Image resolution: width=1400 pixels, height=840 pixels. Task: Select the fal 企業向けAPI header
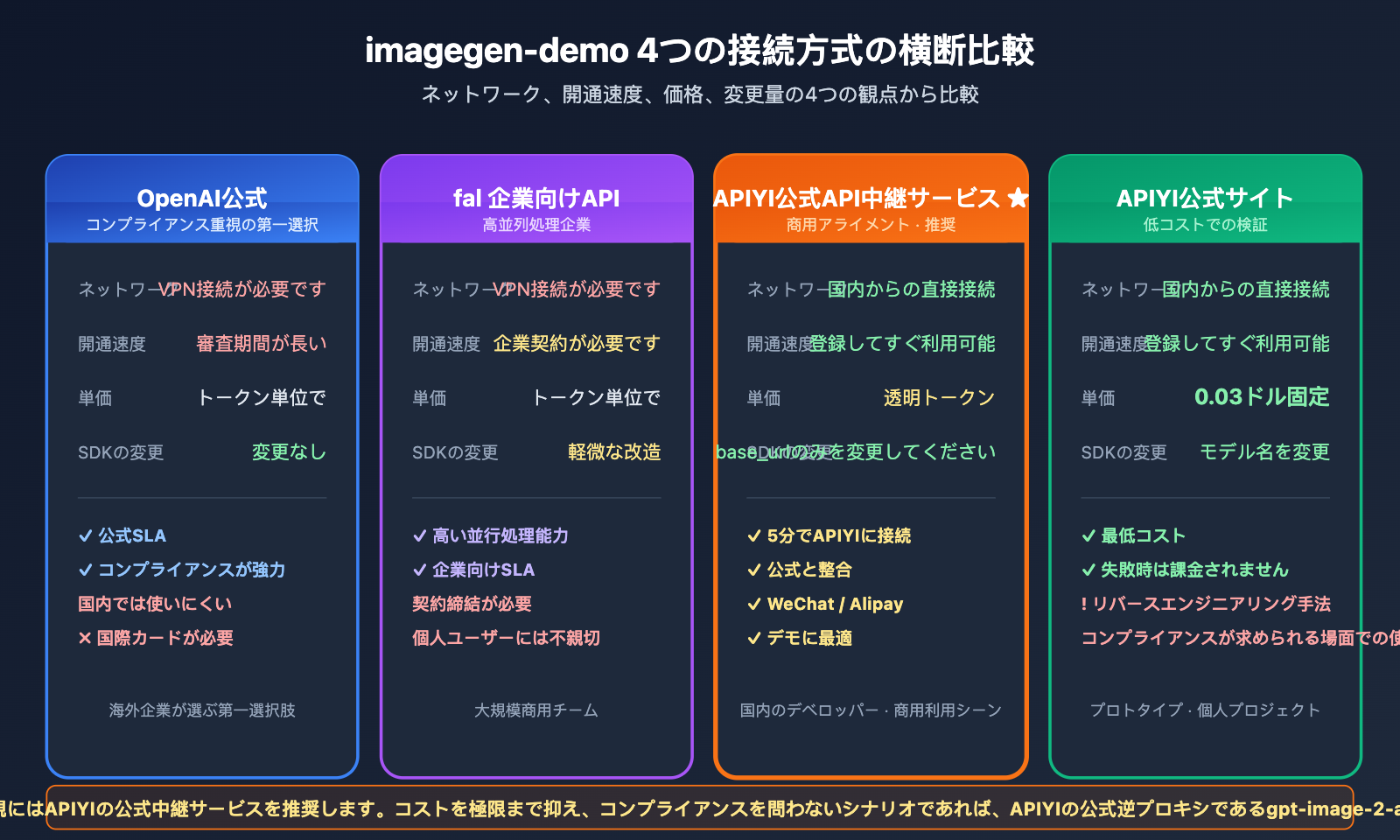tap(536, 198)
